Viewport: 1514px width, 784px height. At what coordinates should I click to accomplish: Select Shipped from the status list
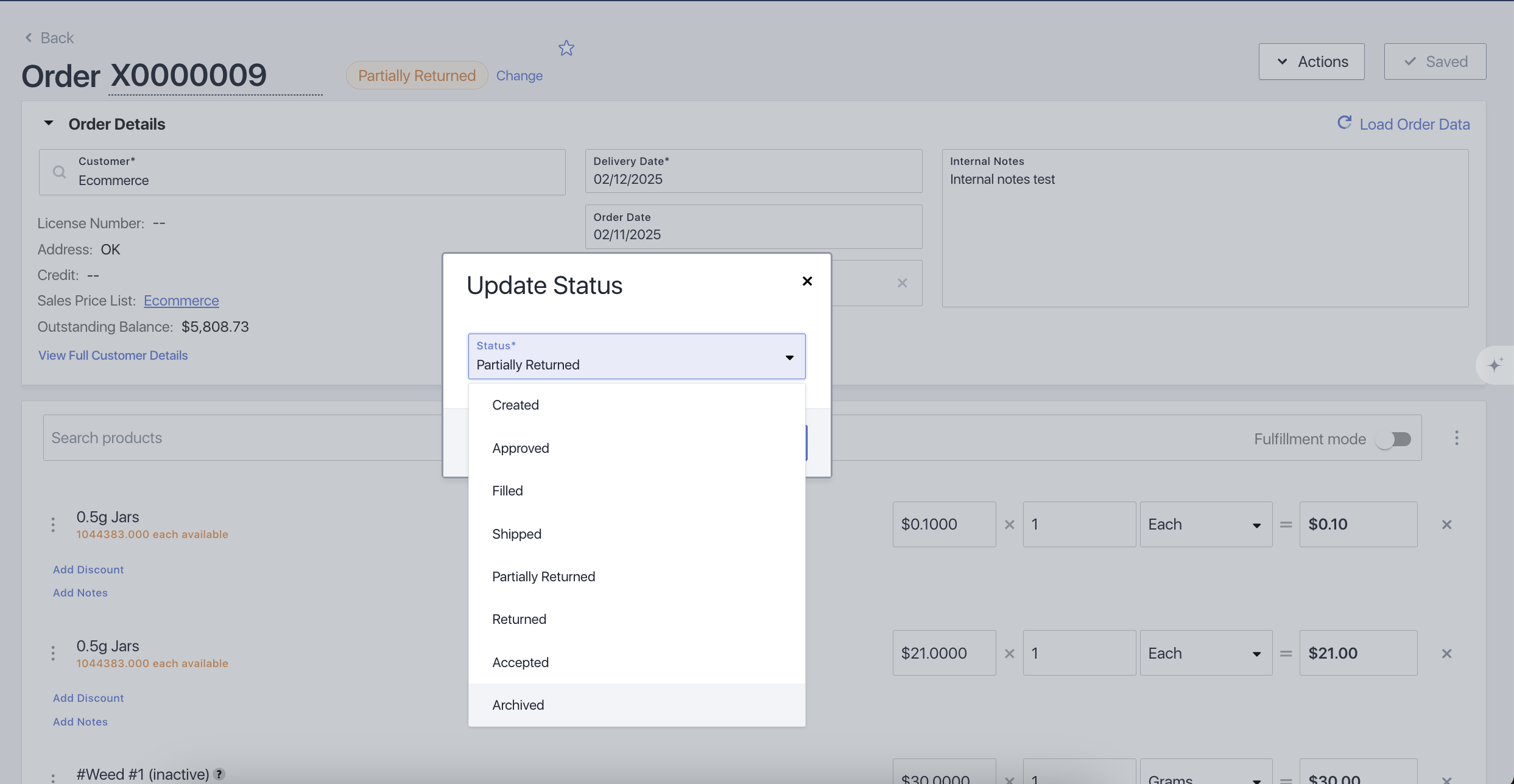636,534
